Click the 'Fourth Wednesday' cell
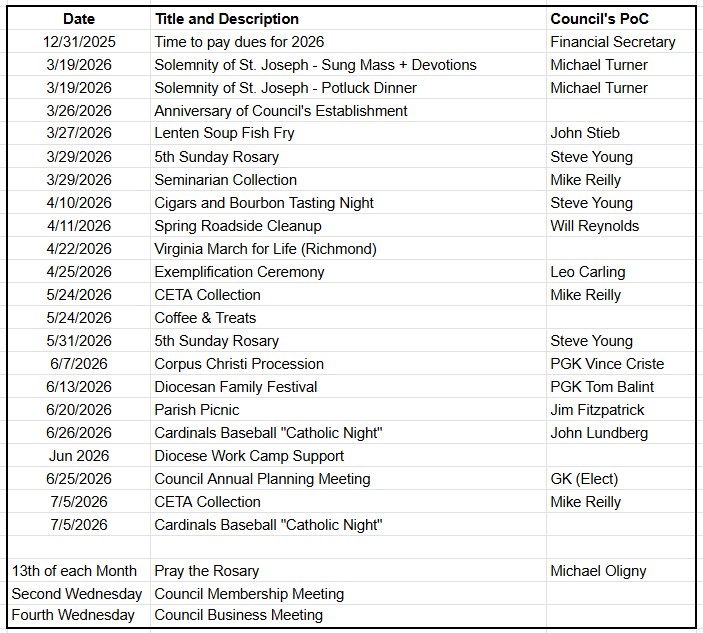Screen dimensions: 703x633 point(73,616)
